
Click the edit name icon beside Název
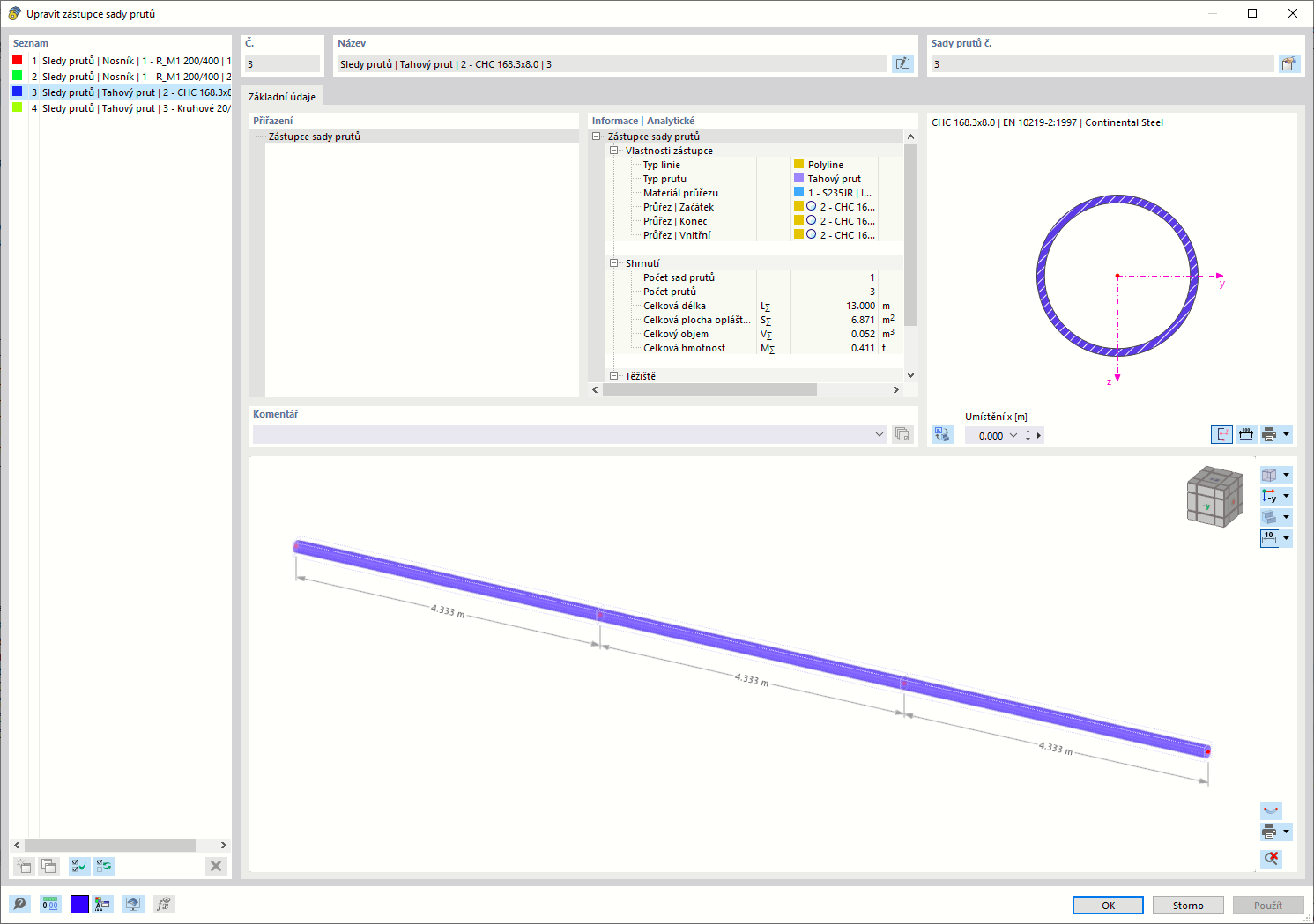902,63
